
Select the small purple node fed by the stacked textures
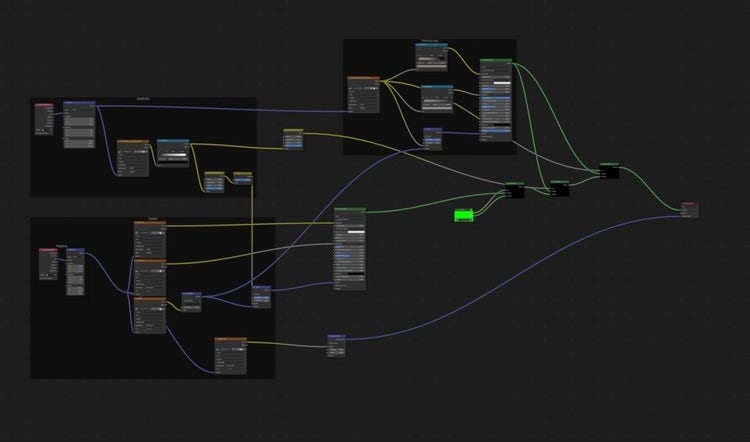click(191, 302)
